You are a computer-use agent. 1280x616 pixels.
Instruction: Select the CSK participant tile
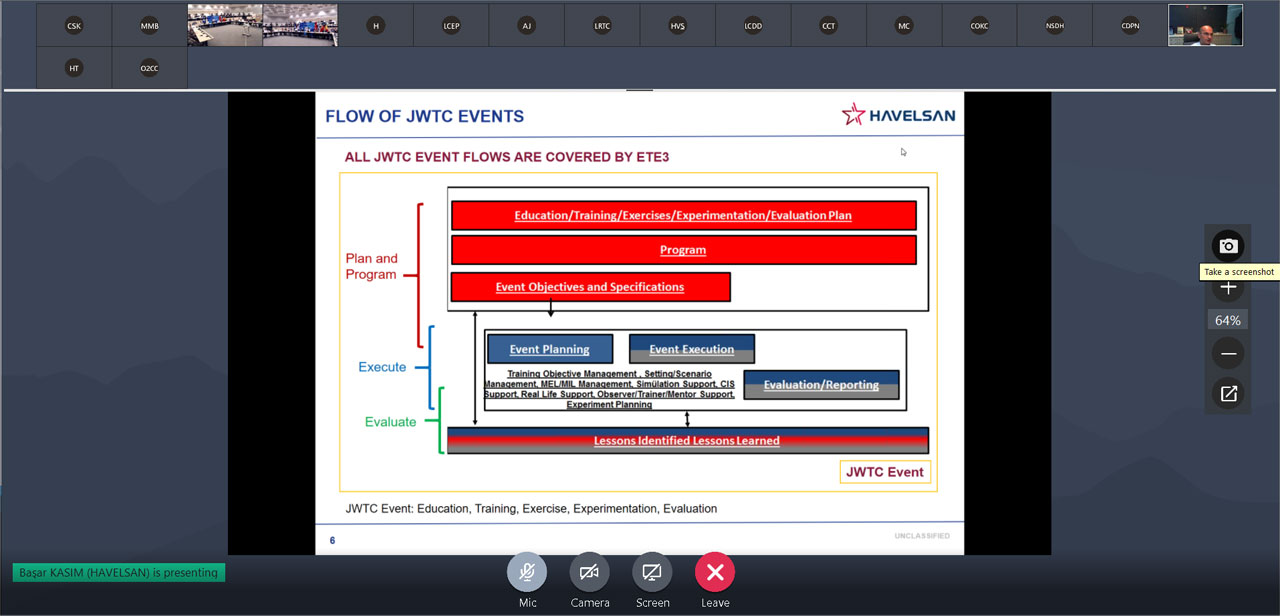[x=74, y=26]
